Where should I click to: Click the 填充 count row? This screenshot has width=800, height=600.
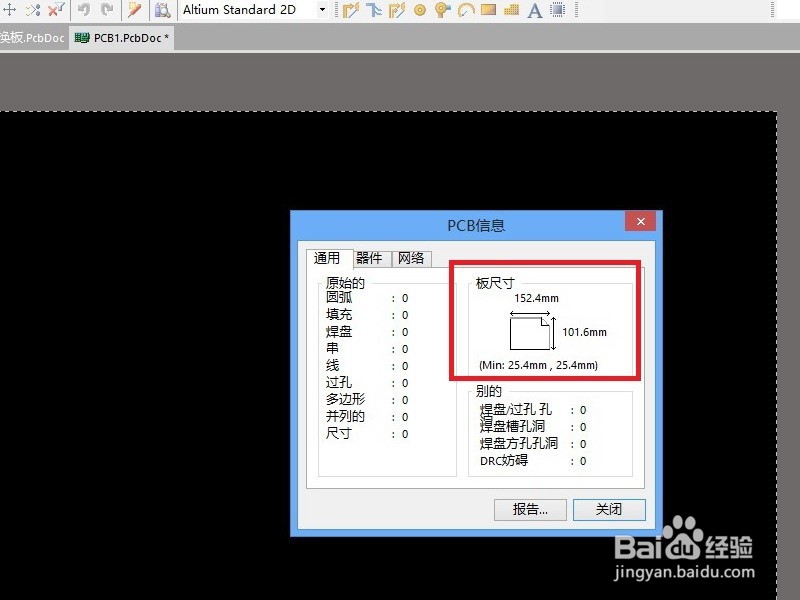point(367,315)
